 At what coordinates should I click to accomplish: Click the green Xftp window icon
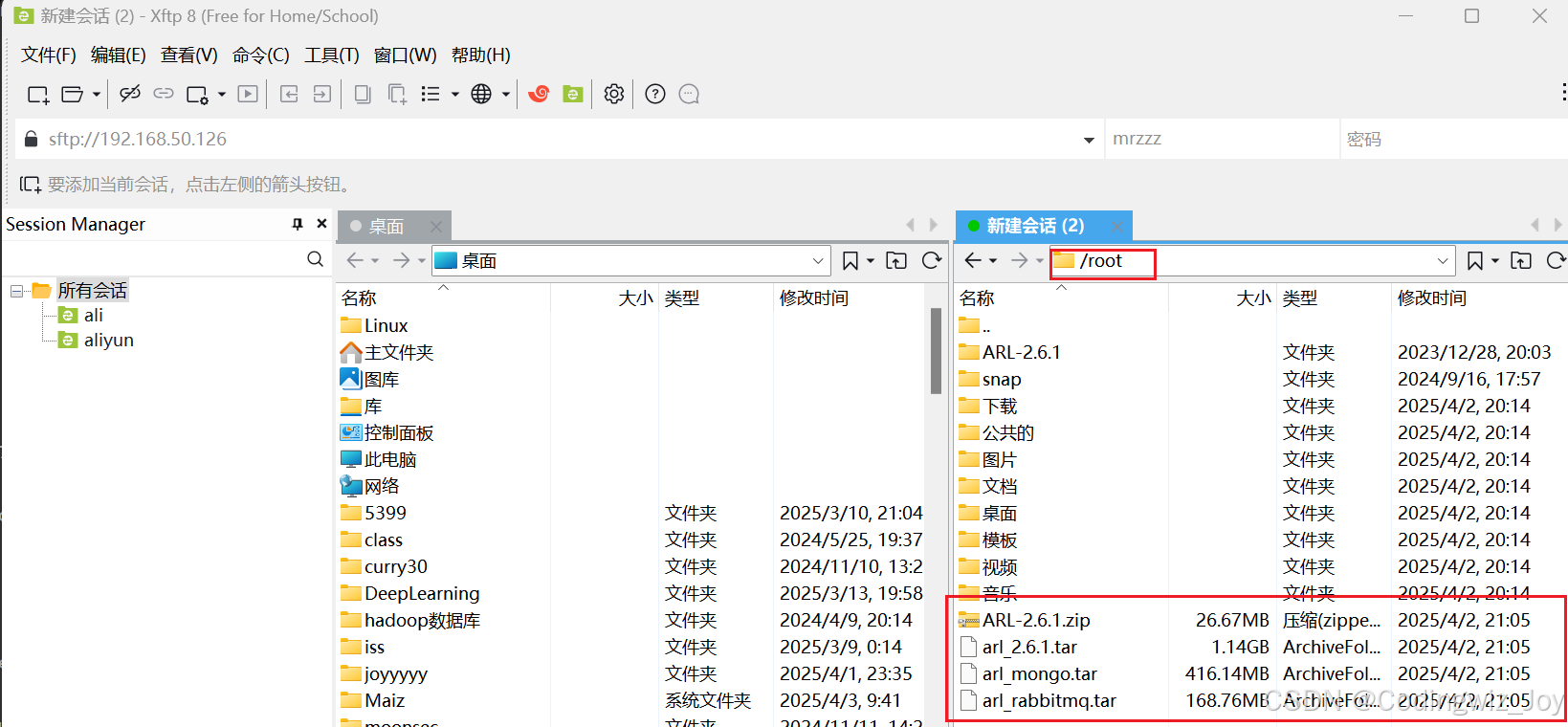[x=573, y=94]
